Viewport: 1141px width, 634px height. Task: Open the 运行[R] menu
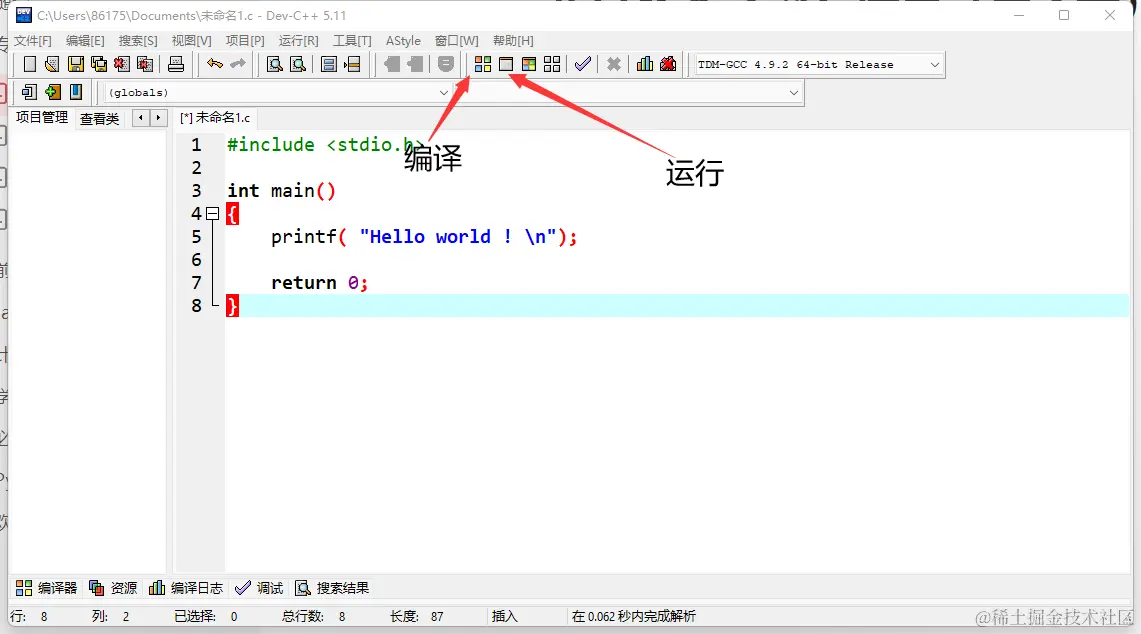298,41
